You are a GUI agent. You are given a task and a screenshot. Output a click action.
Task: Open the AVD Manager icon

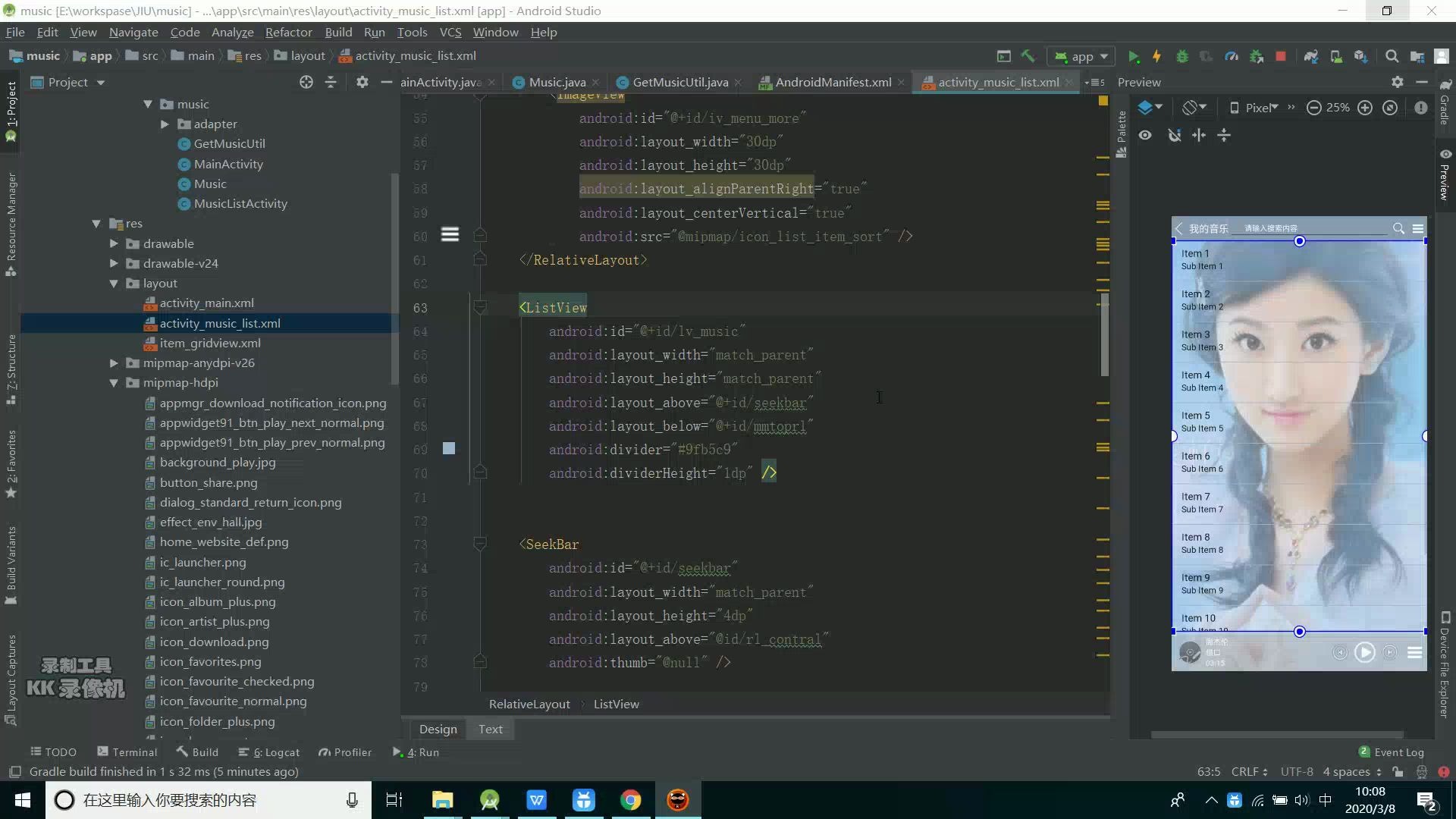(x=1336, y=56)
